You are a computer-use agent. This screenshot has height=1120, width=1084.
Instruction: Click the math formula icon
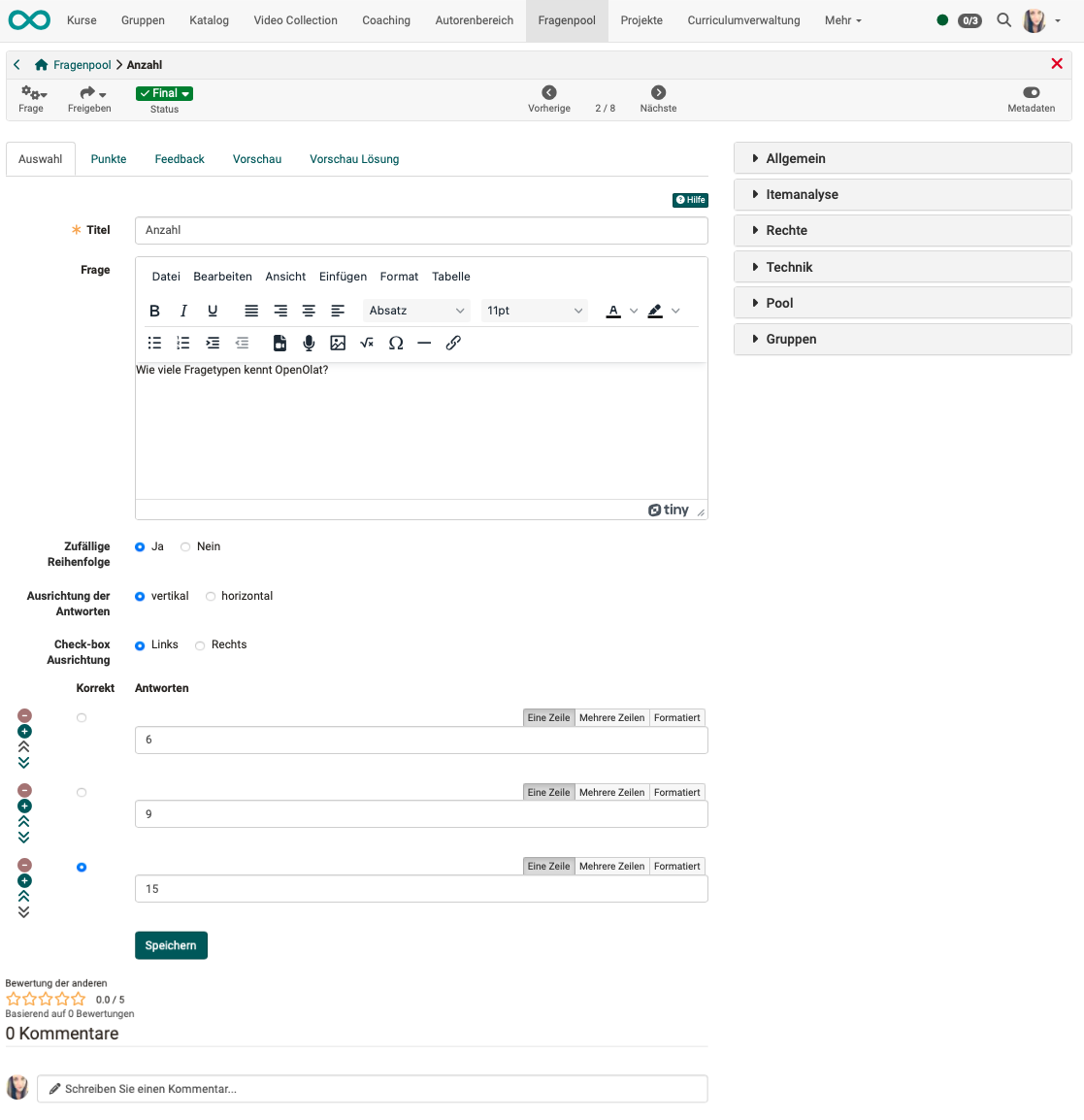tap(367, 343)
